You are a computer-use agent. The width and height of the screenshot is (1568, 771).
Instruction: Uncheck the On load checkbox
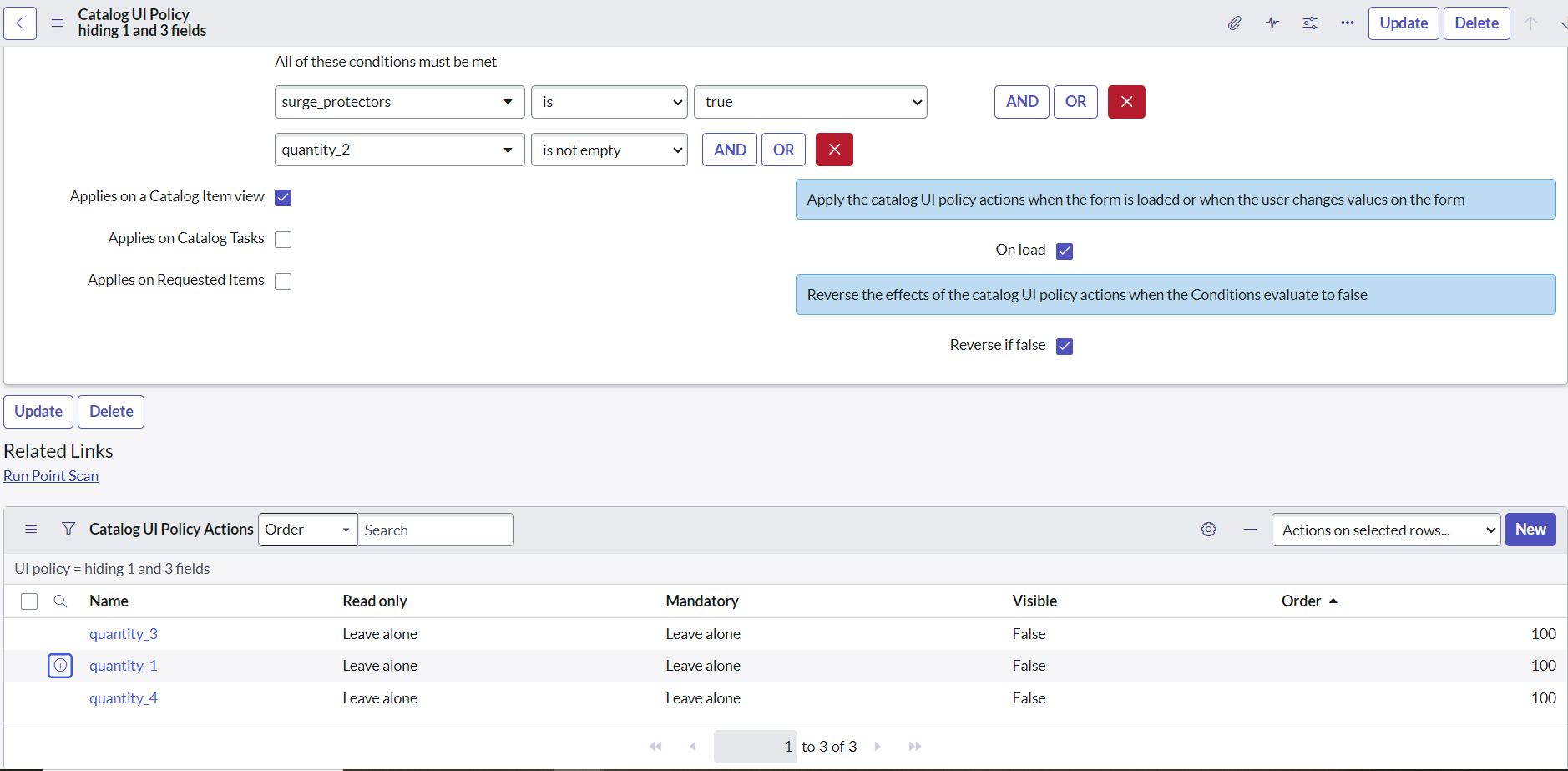point(1065,251)
